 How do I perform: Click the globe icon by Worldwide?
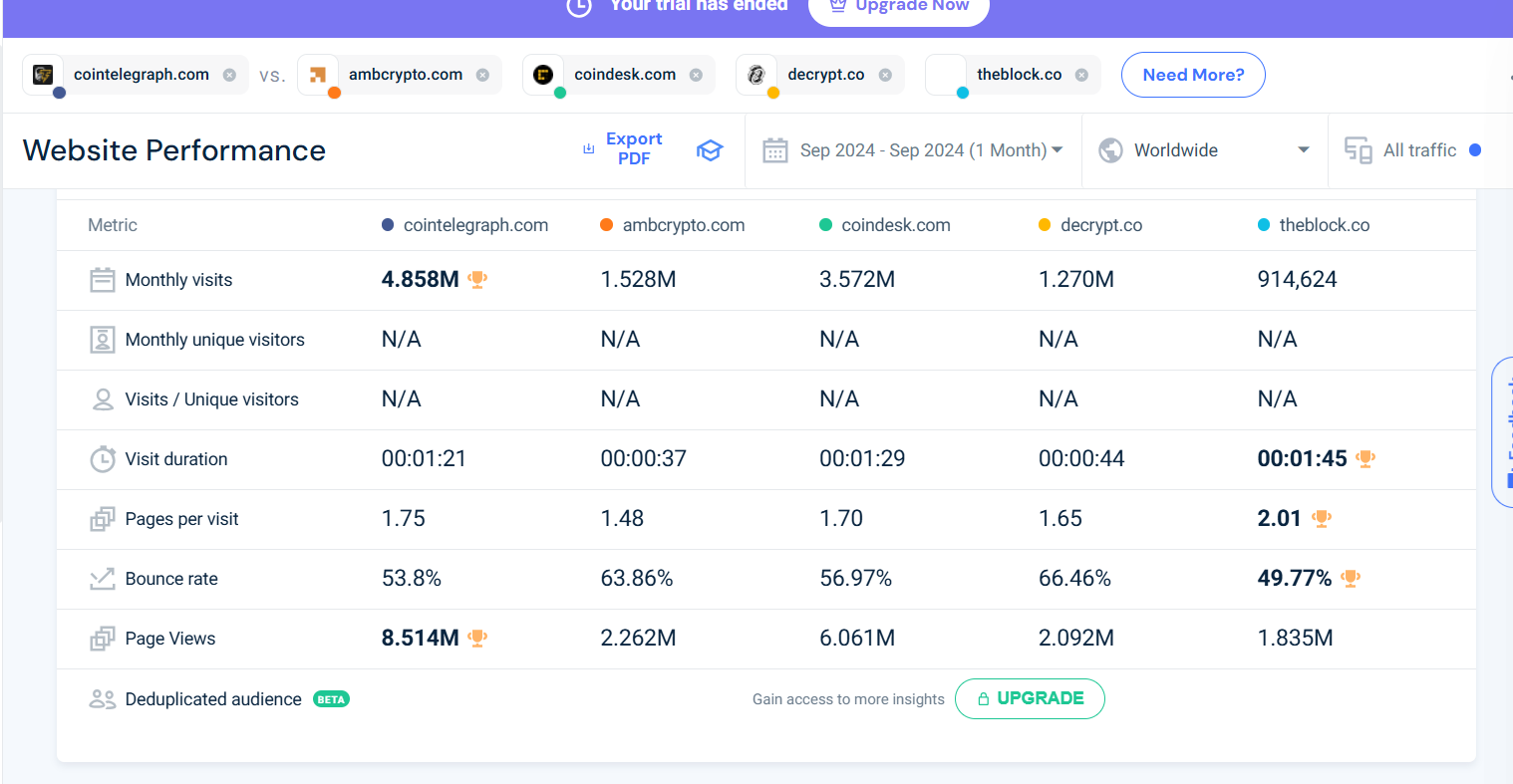(1110, 150)
